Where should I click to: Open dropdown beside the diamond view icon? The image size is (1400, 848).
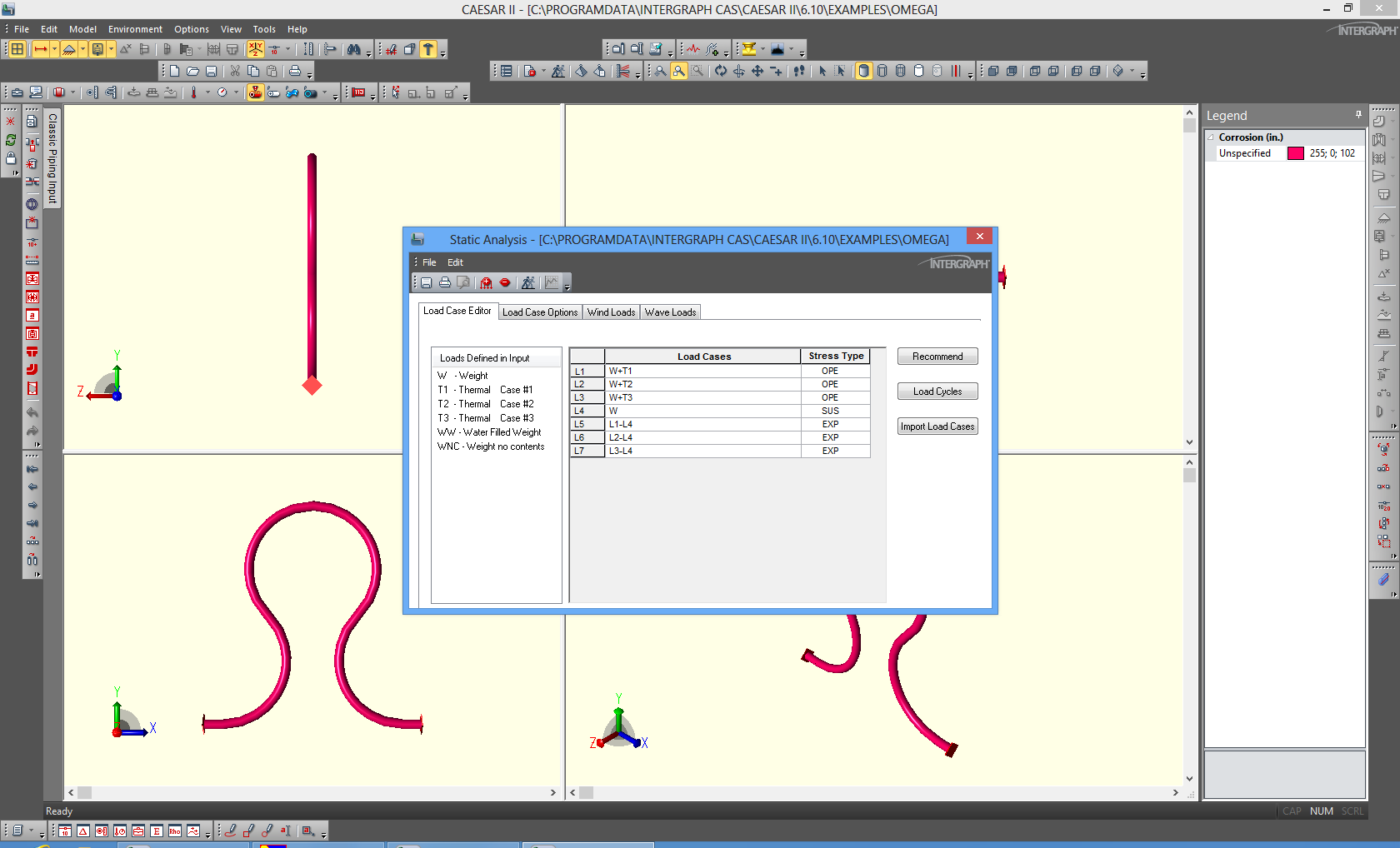(x=1132, y=71)
